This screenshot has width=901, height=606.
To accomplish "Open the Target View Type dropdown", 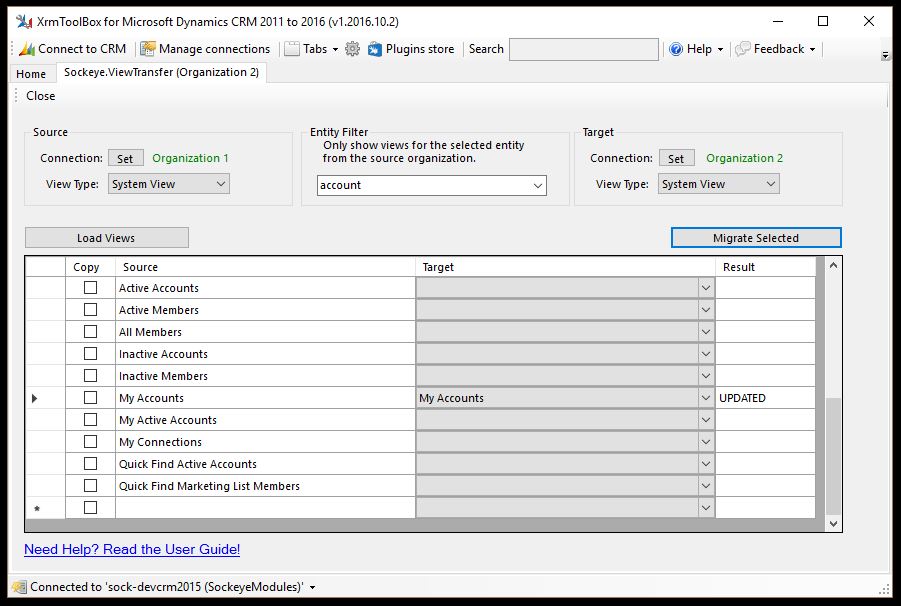I will (x=719, y=184).
